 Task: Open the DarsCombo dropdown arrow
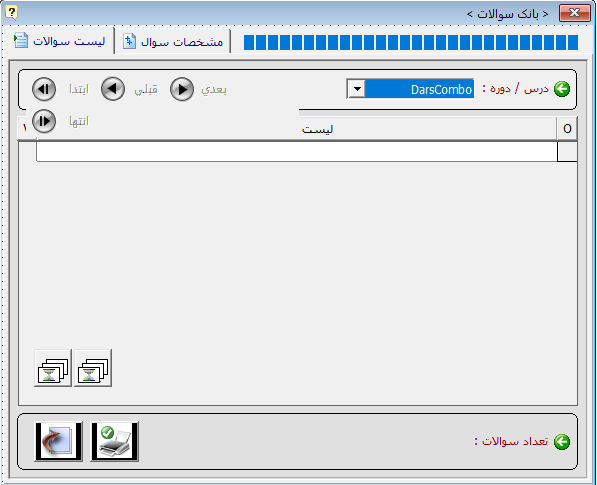click(357, 89)
